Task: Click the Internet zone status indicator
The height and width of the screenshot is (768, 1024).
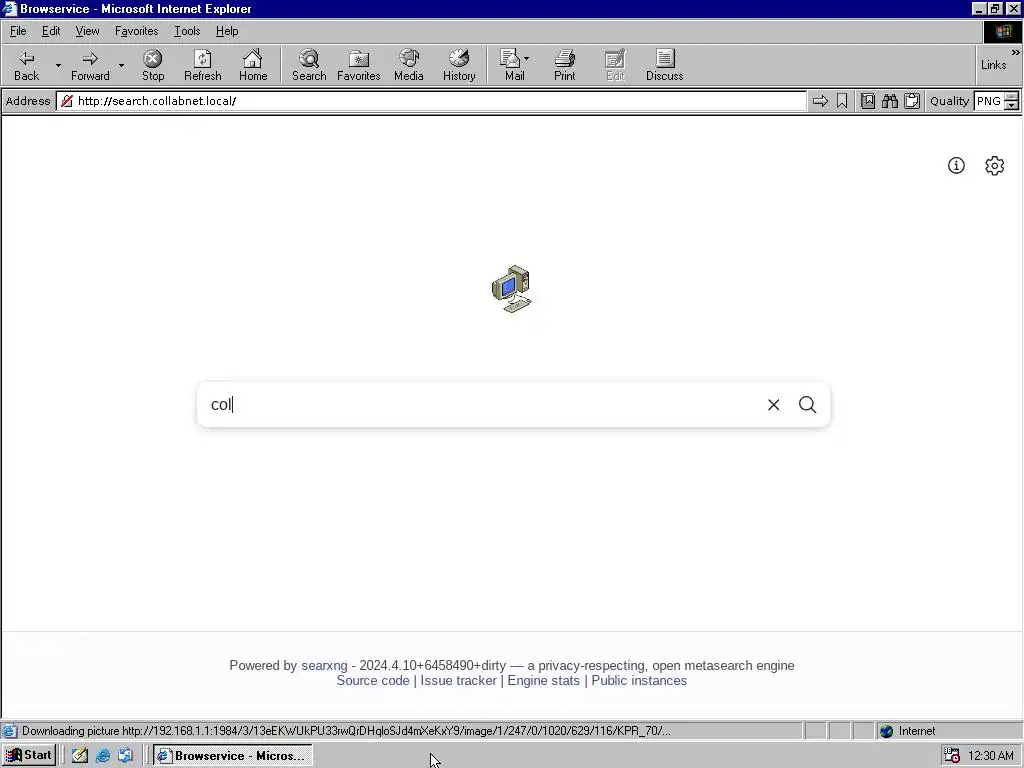Action: point(908,731)
